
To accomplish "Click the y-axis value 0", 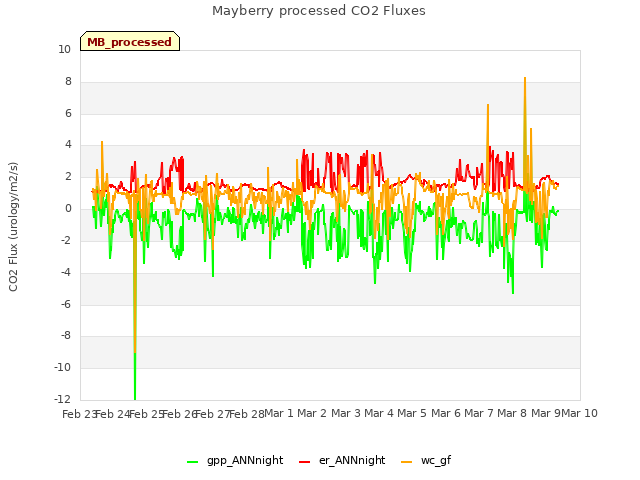I will click(68, 208).
